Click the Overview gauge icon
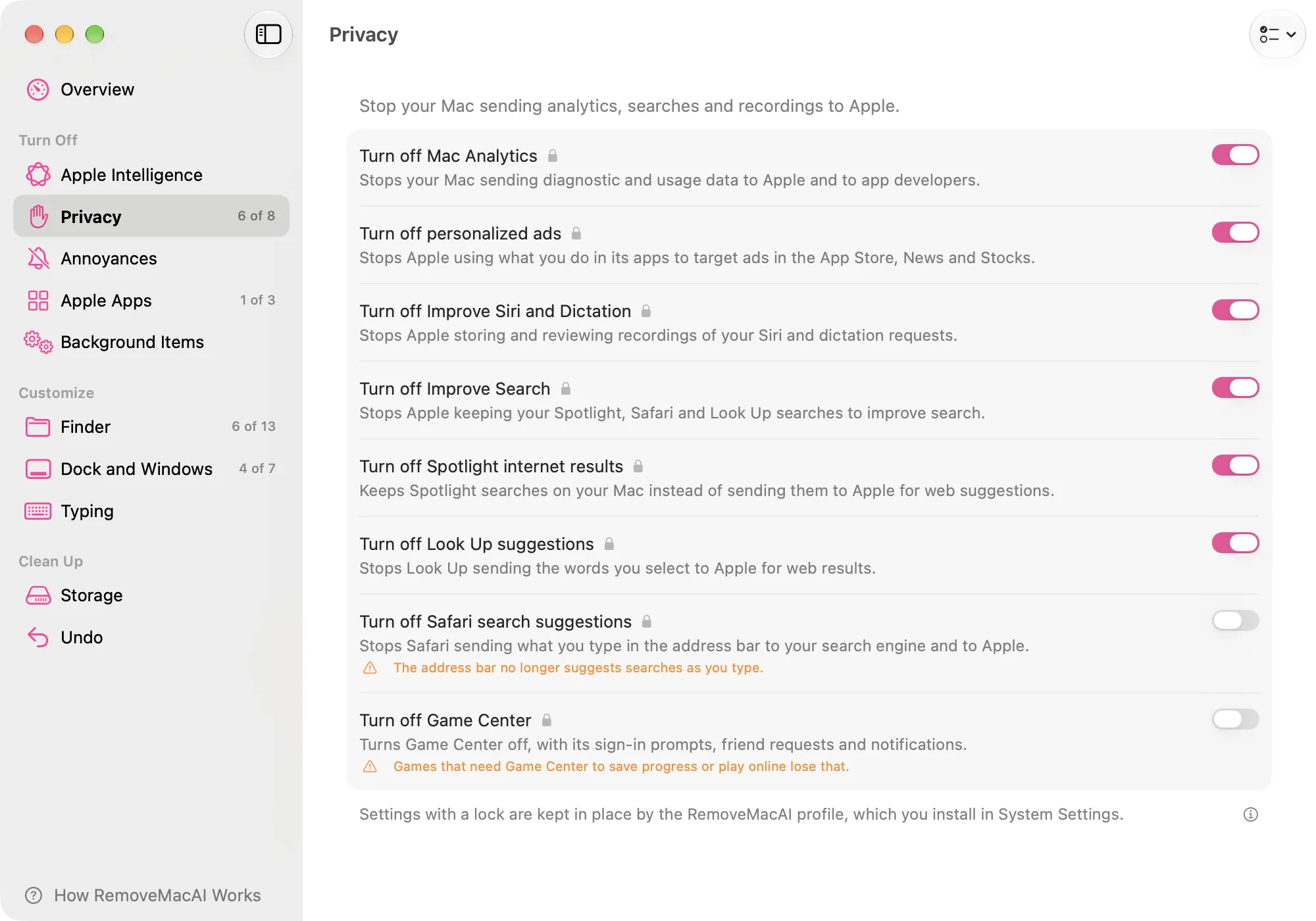1316x921 pixels. pos(38,89)
